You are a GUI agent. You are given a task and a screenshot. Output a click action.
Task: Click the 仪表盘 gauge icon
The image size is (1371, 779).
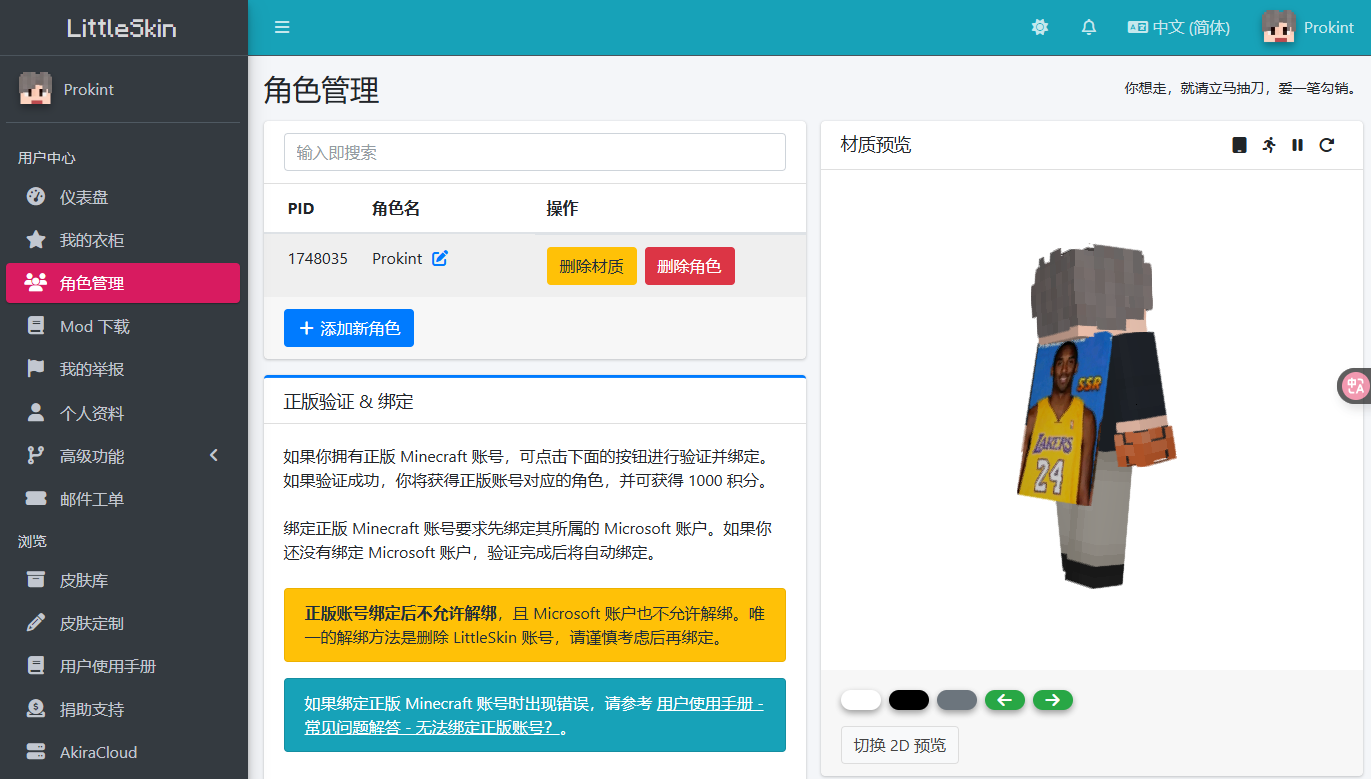[36, 197]
